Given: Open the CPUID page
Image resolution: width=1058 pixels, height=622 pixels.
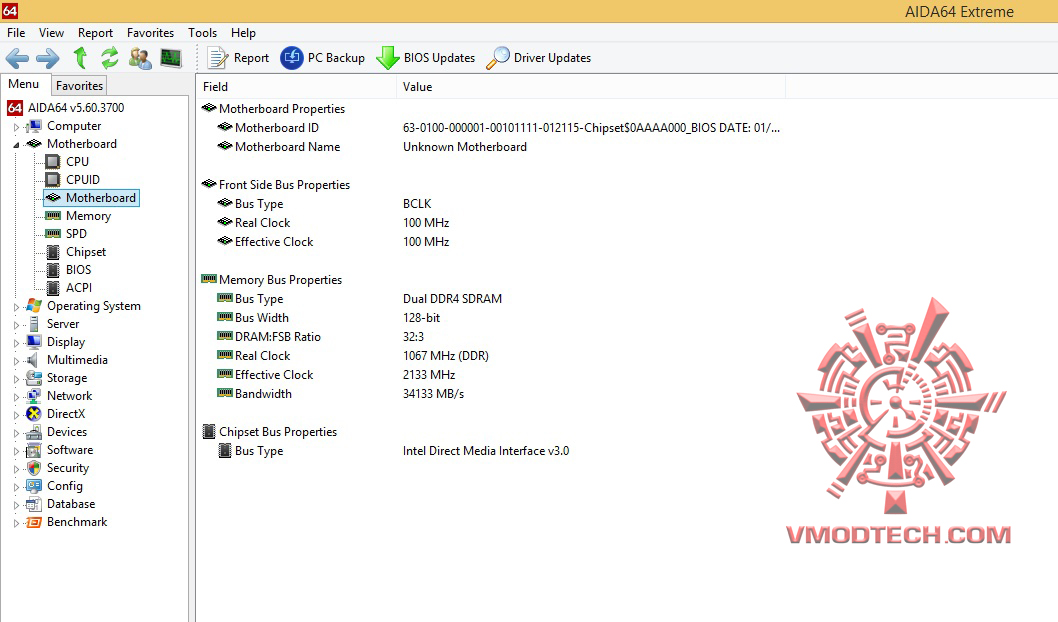Looking at the screenshot, I should [x=82, y=180].
